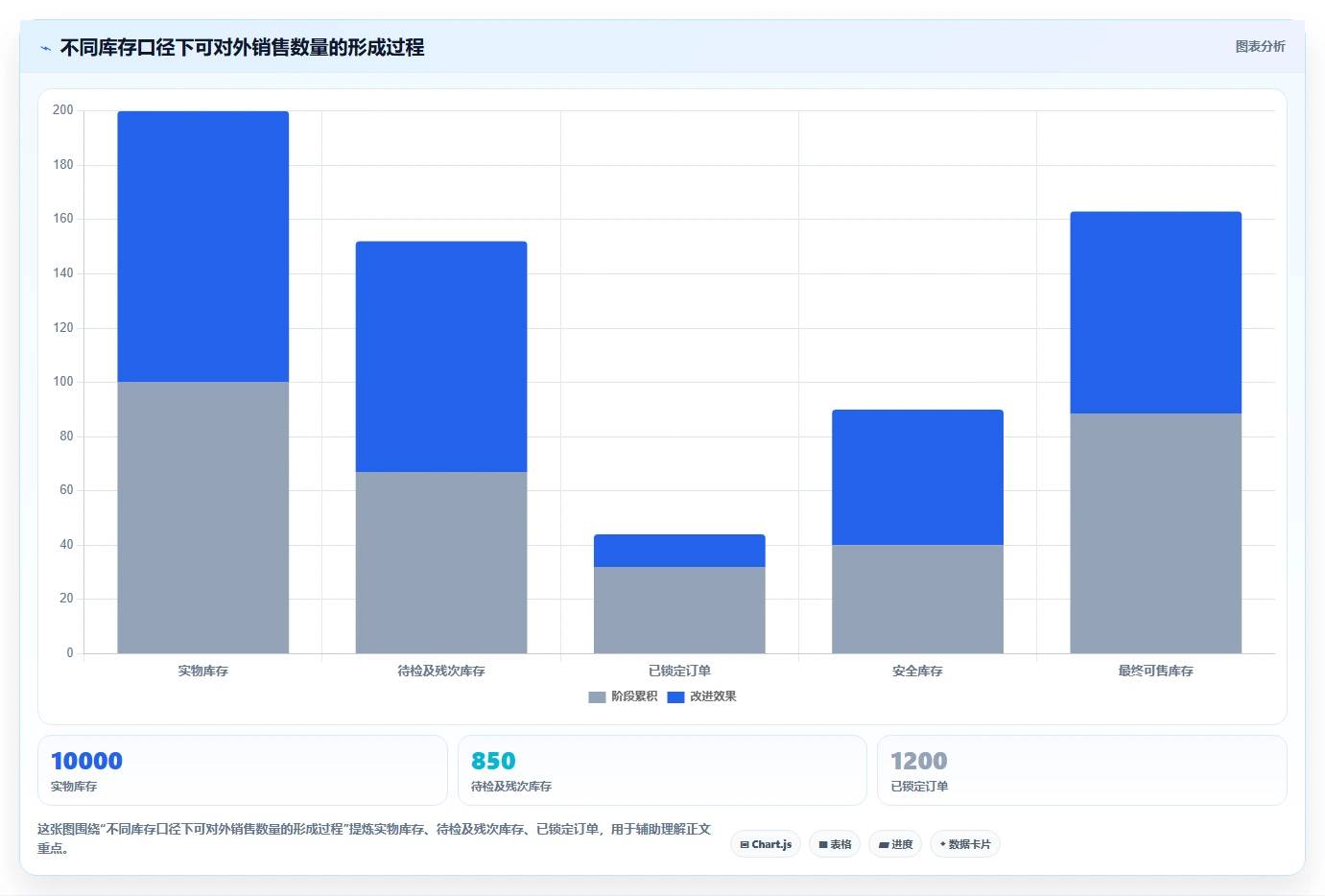Screen dimensions: 1325x896
Task: Click the 进度 tag
Action: 895,844
